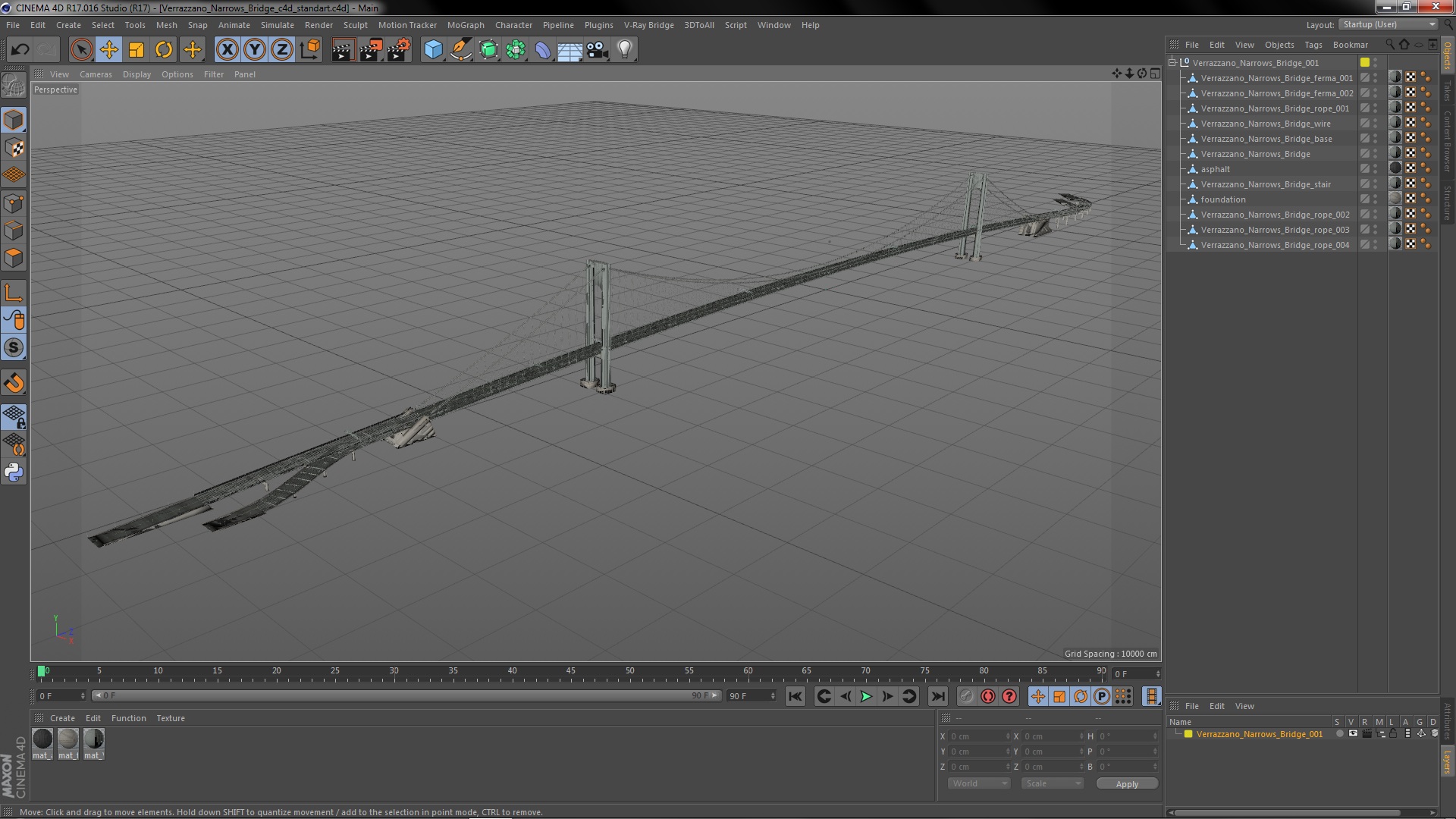The image size is (1456, 819).
Task: Click timeline marker at frame 45
Action: click(x=571, y=672)
